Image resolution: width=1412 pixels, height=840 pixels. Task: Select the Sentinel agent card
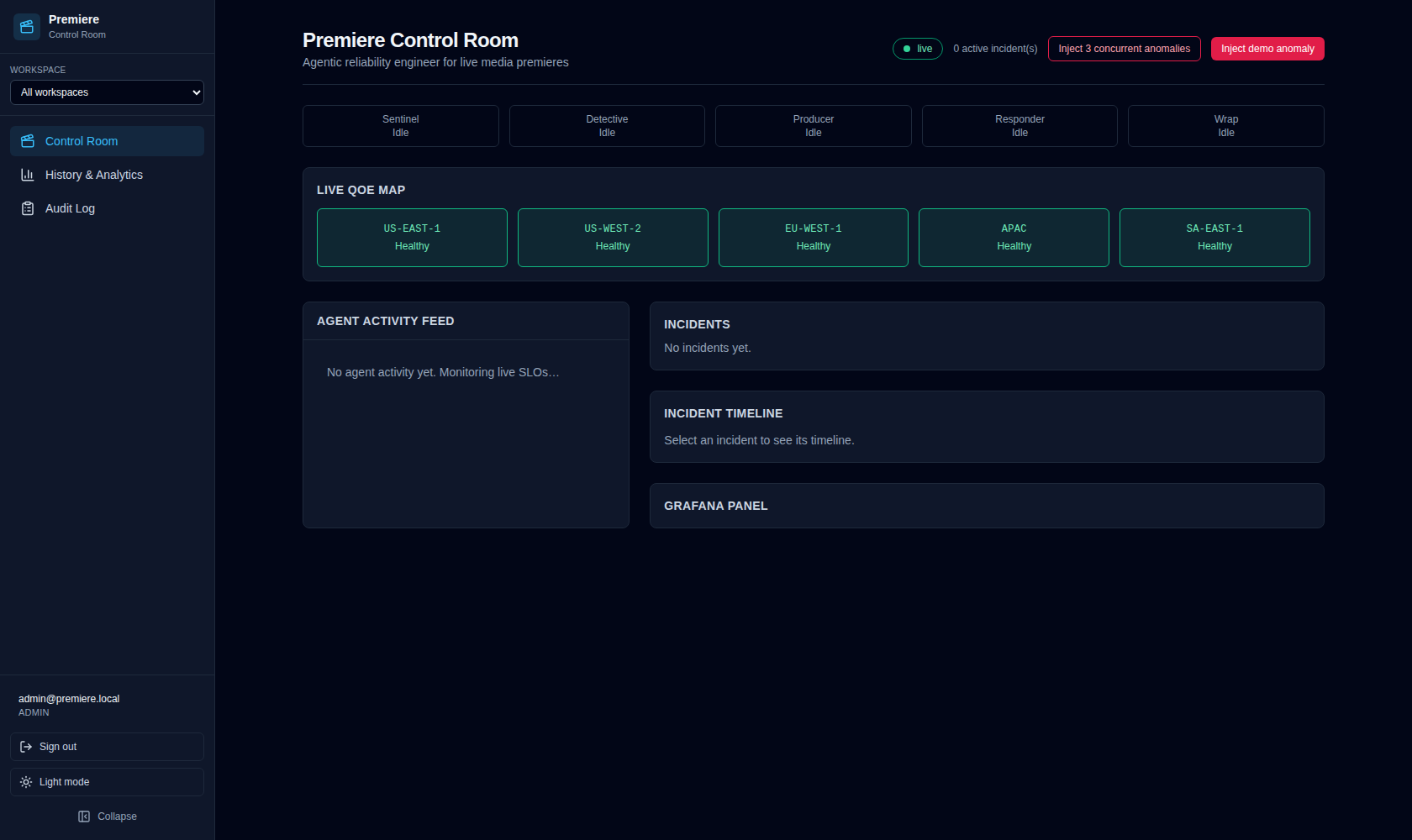tap(400, 126)
